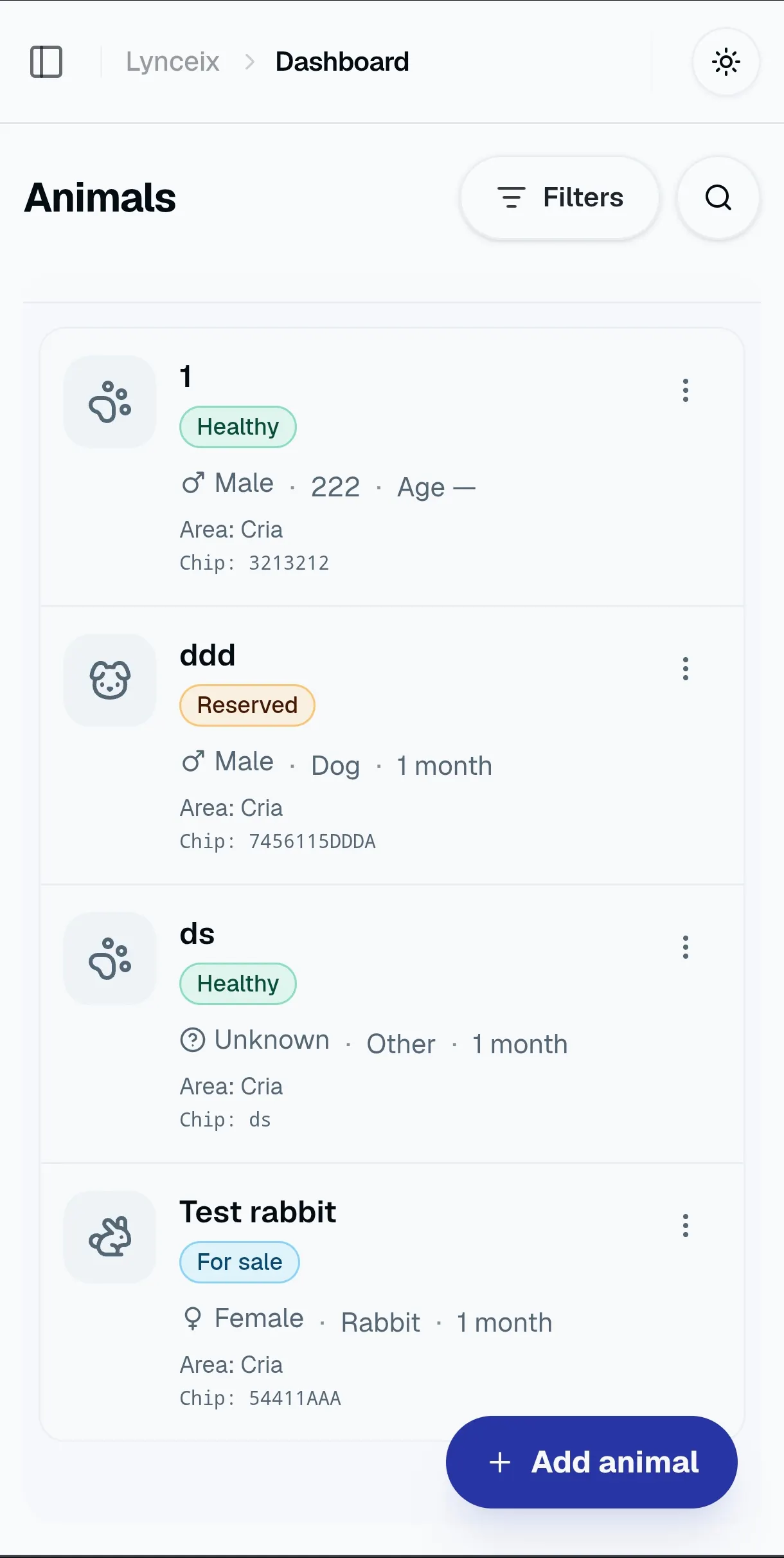Toggle the light/dark theme sun button
784x1558 pixels.
726,62
